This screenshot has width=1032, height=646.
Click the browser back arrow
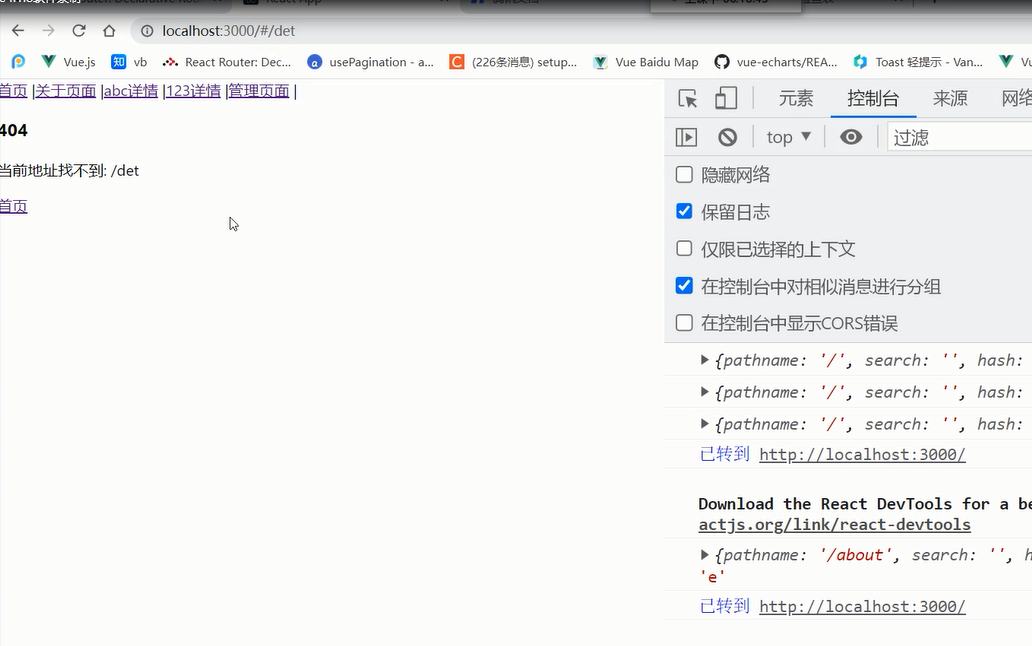(17, 30)
